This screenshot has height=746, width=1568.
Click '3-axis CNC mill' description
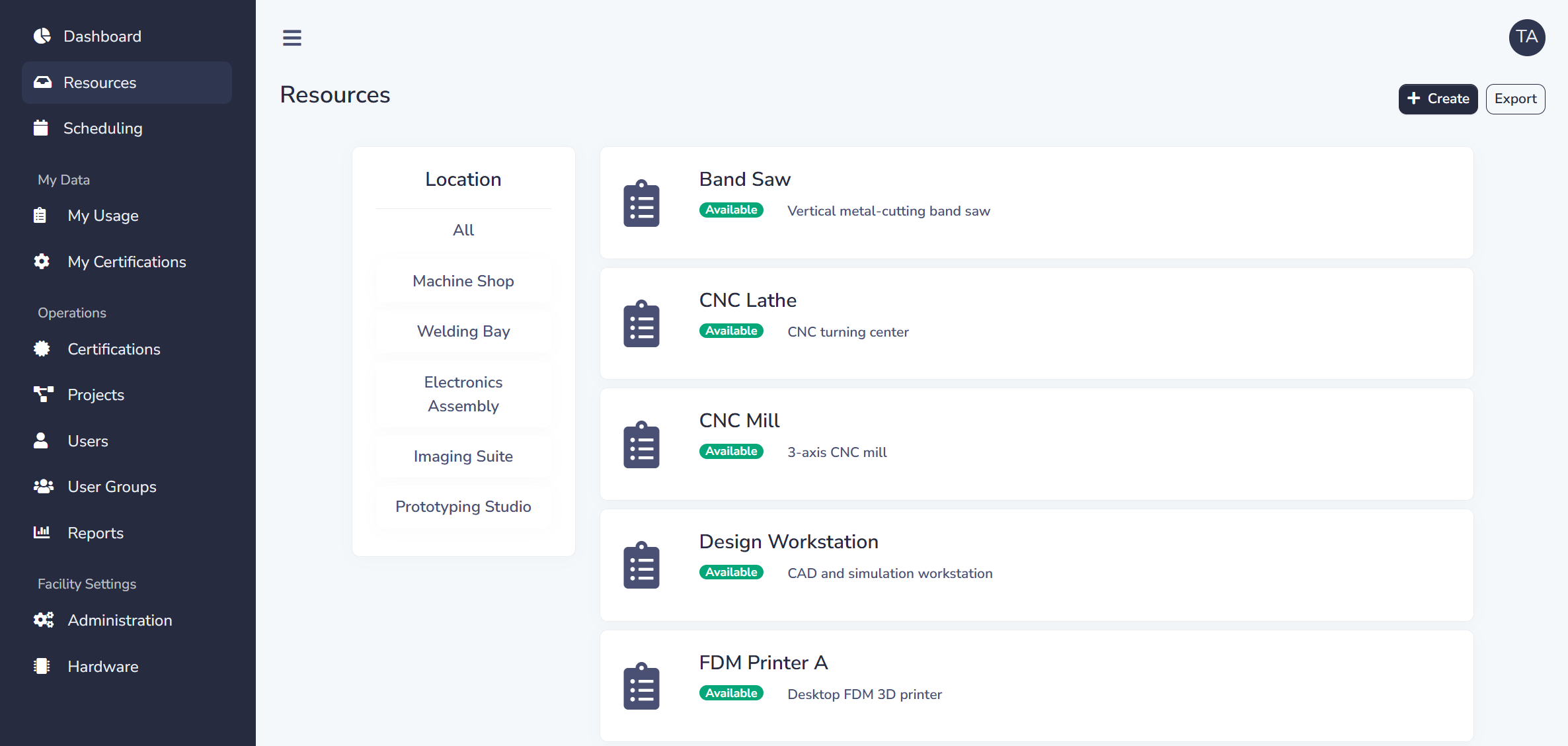pos(837,452)
